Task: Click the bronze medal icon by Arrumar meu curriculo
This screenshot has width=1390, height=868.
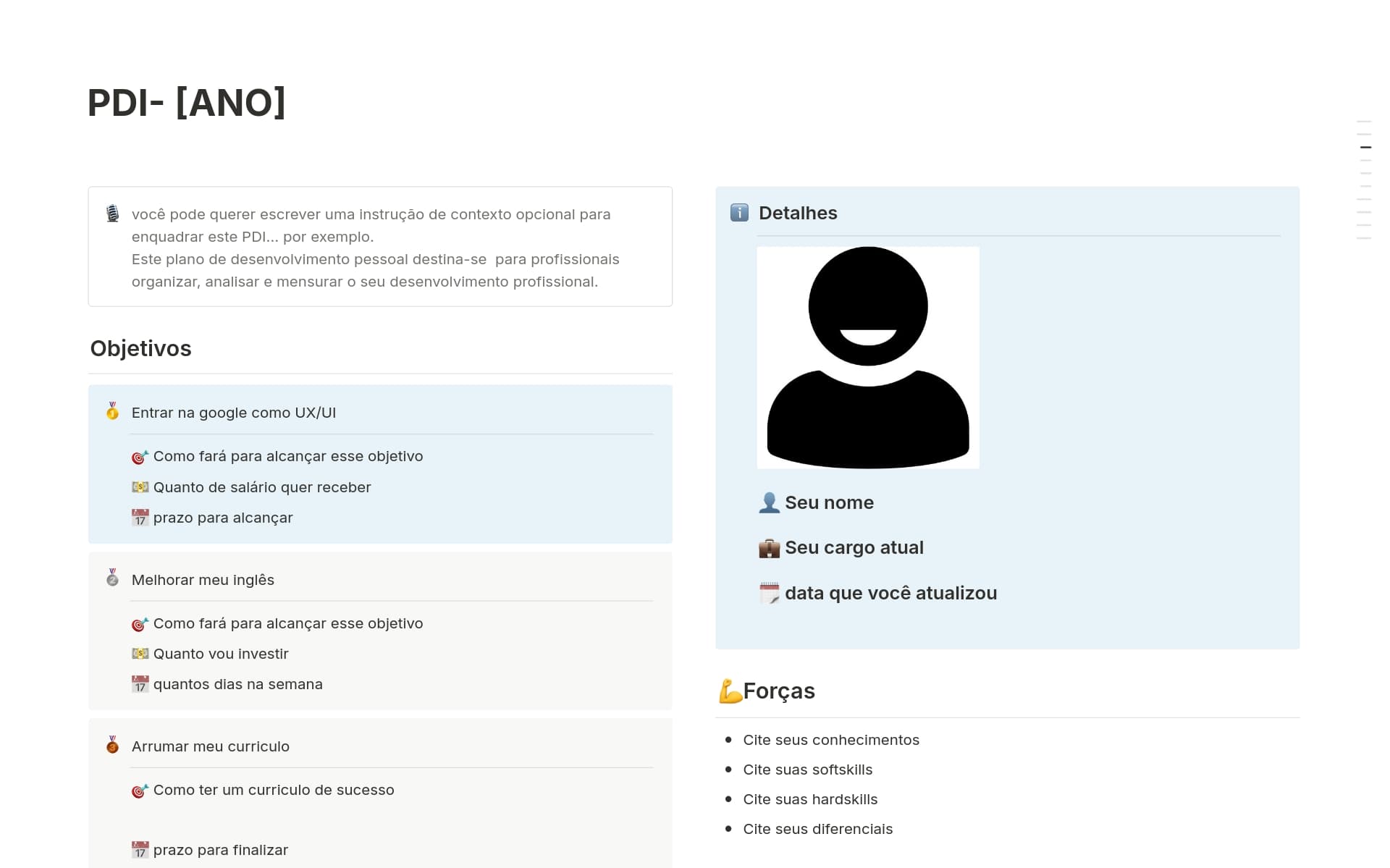Action: click(x=112, y=745)
